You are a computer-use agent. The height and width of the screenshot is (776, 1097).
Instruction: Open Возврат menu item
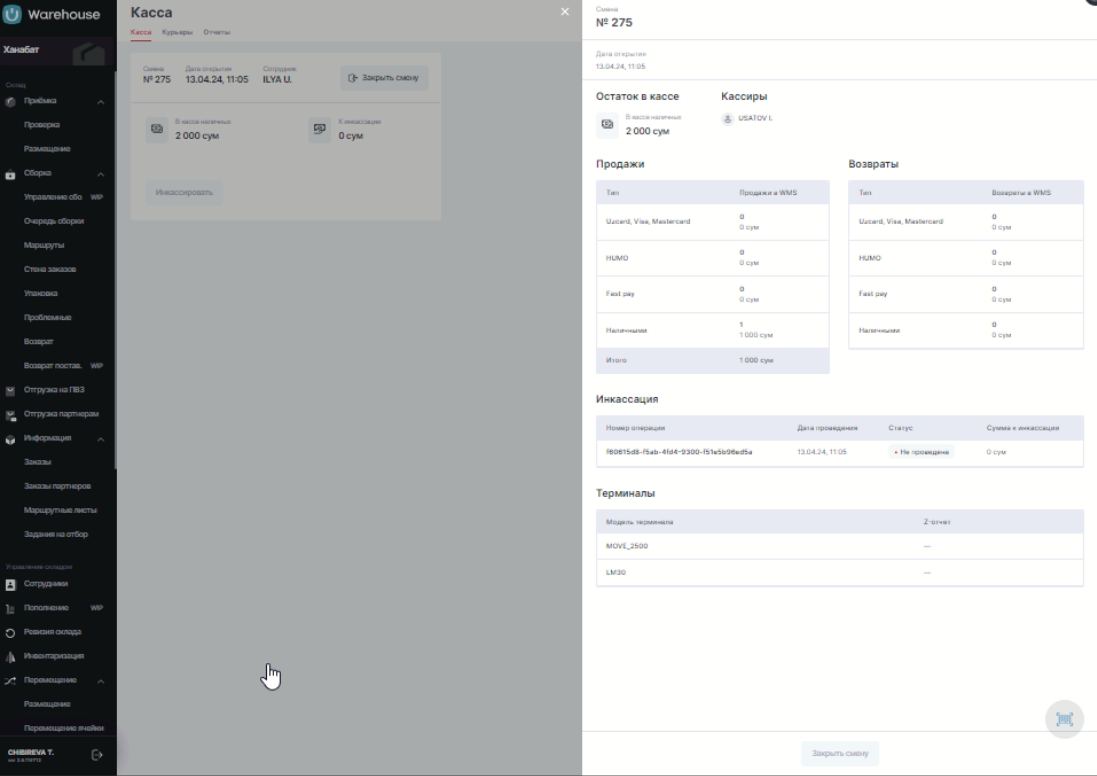coord(38,342)
